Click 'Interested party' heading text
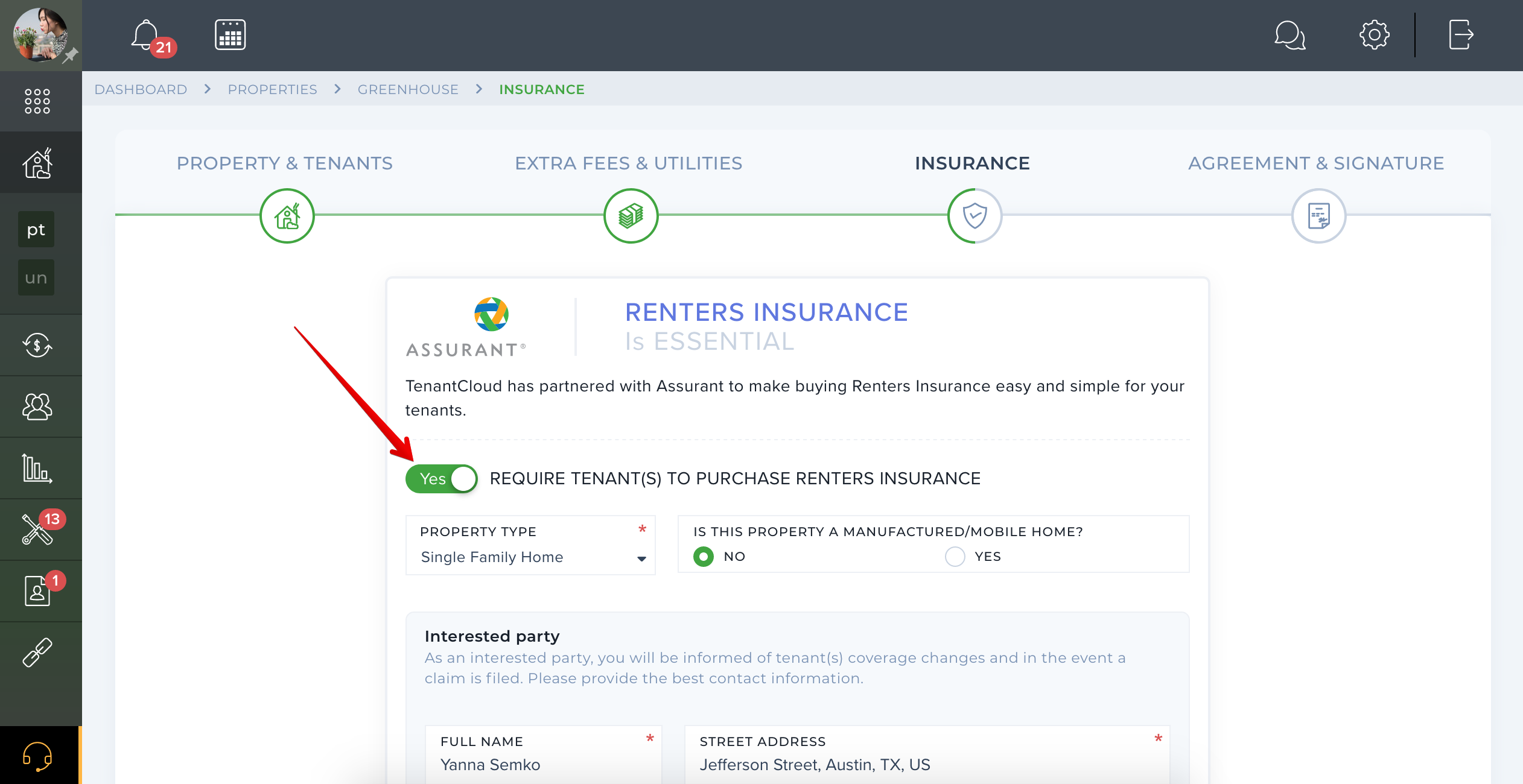 point(492,636)
